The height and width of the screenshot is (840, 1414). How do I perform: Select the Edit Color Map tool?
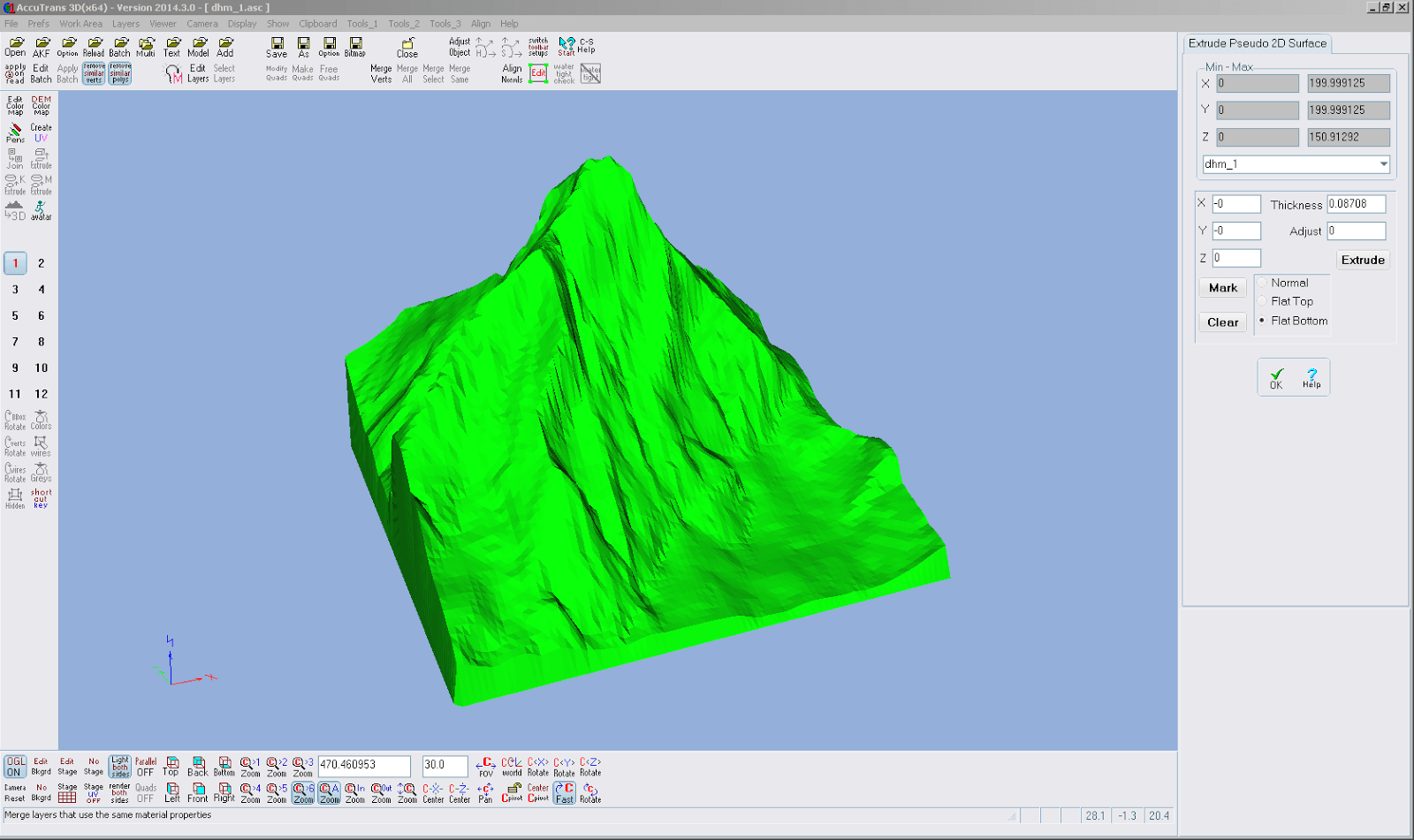click(x=15, y=104)
